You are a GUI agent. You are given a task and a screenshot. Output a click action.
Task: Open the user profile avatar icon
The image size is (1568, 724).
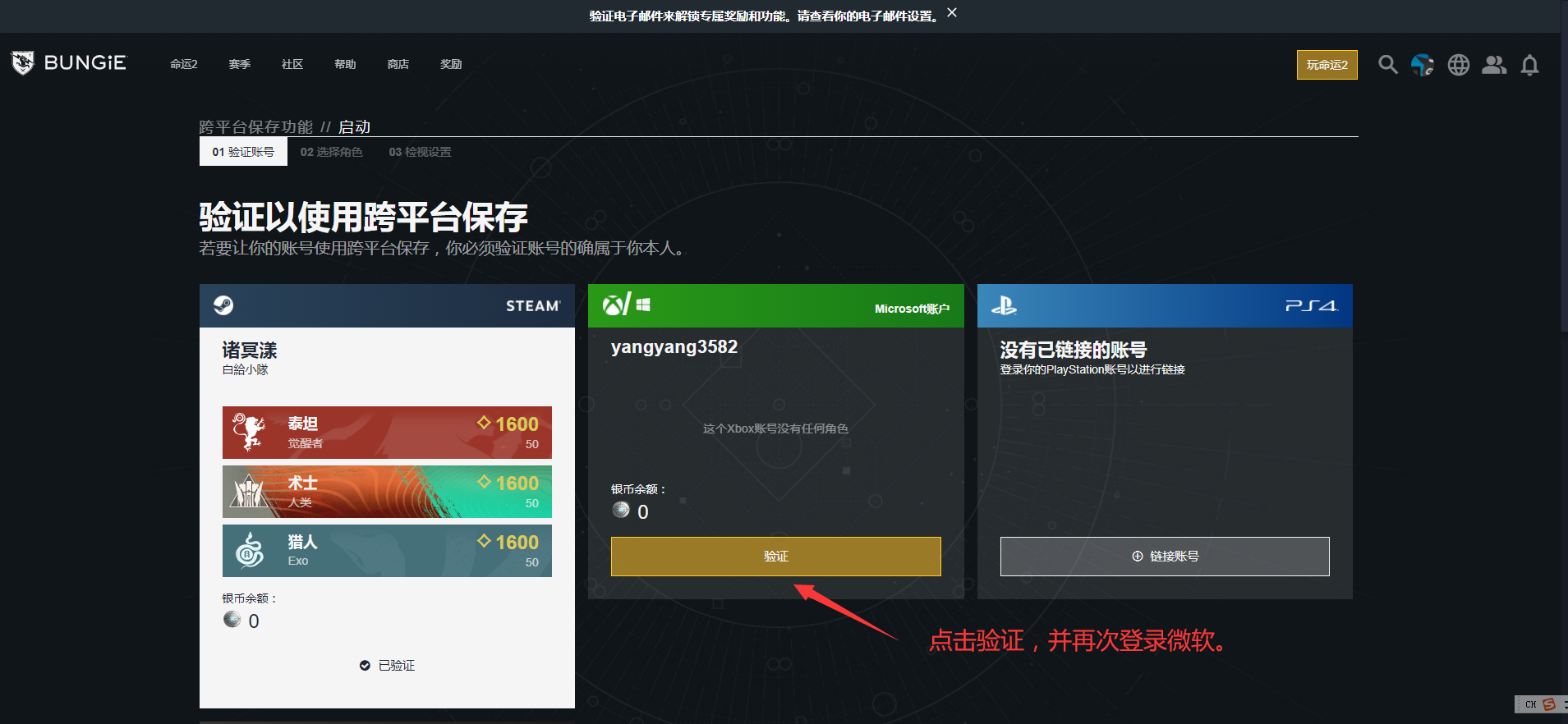pos(1422,65)
